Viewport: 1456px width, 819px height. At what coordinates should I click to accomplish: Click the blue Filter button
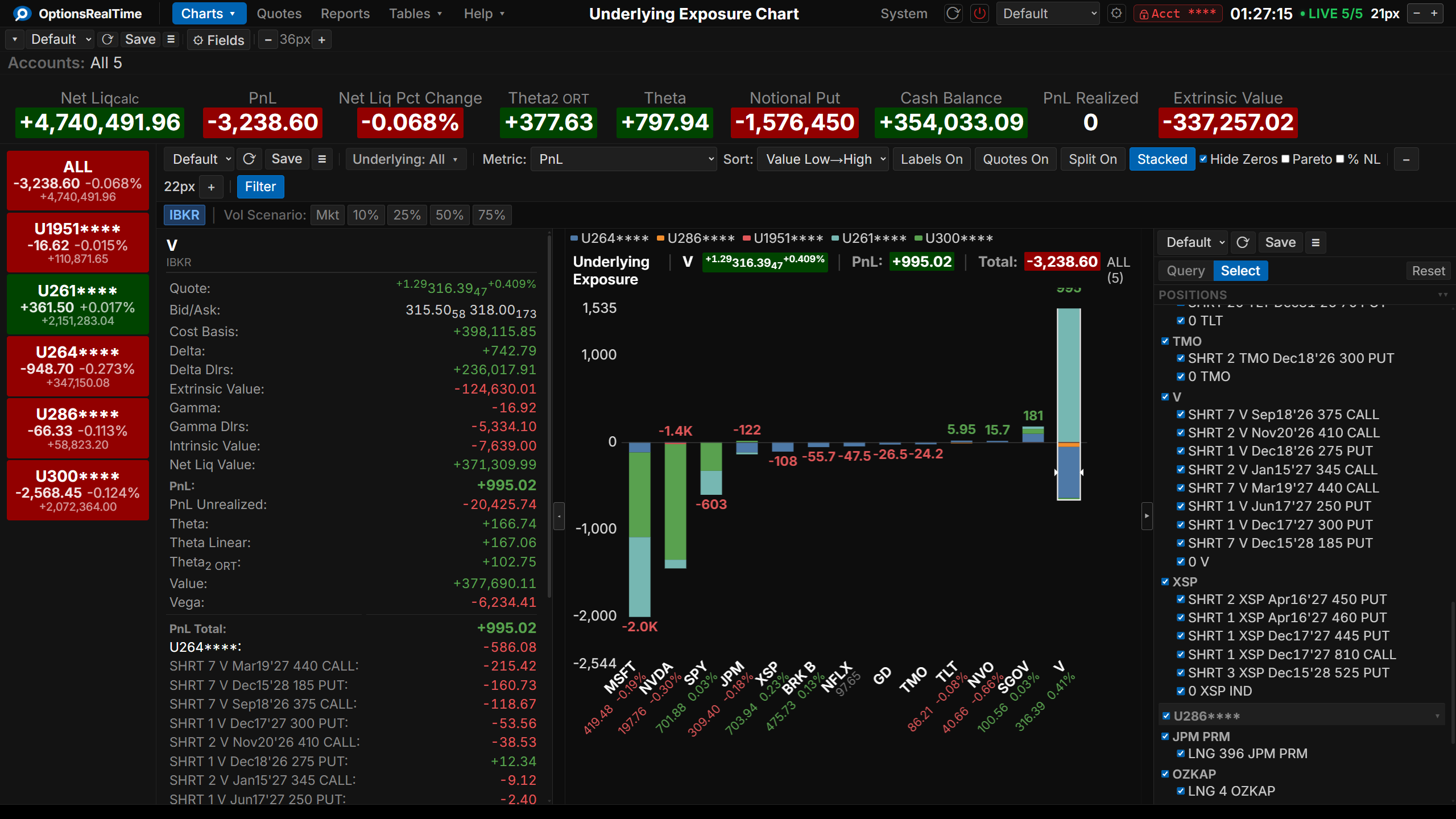260,187
